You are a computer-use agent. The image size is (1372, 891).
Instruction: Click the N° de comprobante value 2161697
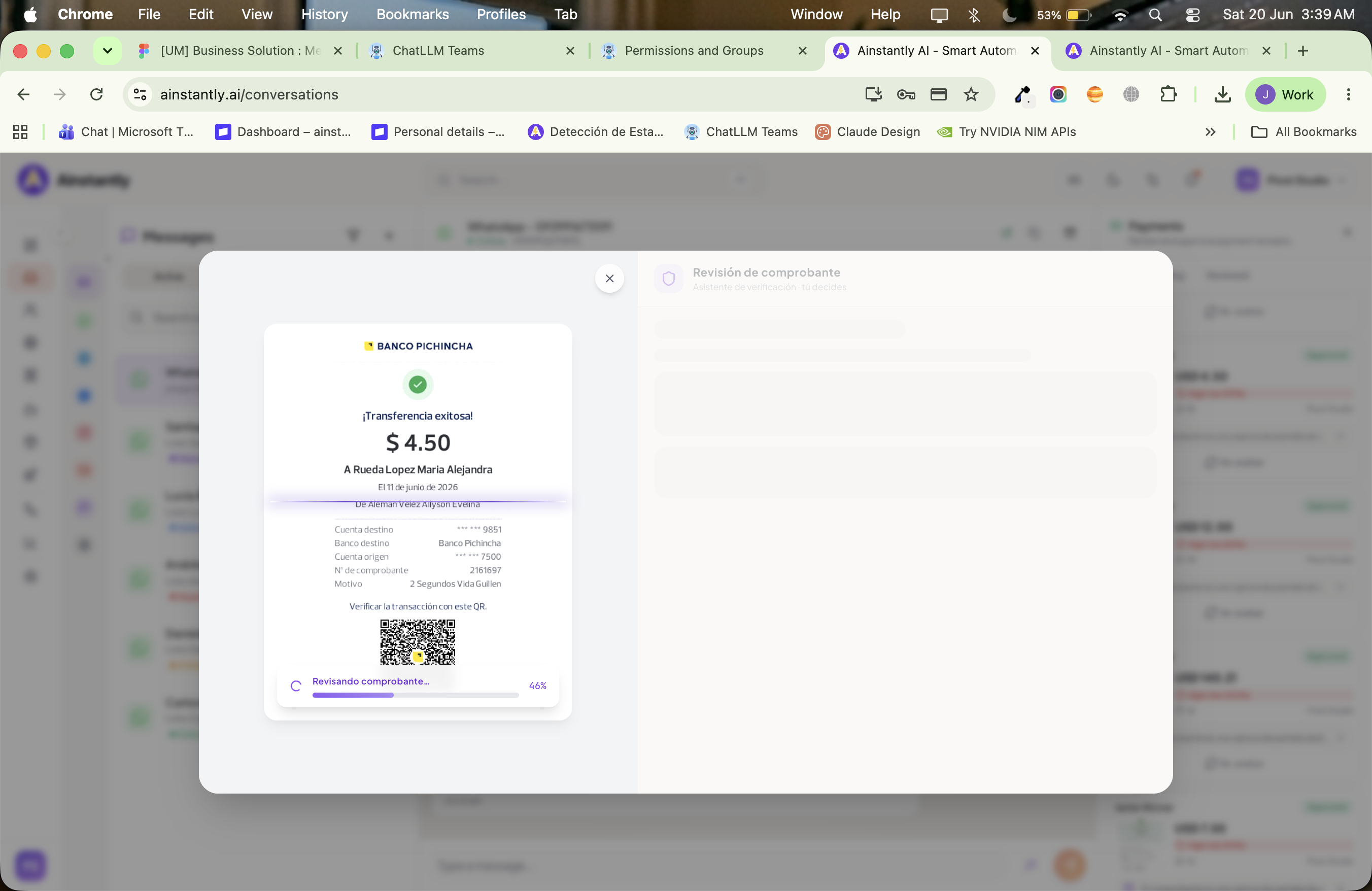point(485,570)
